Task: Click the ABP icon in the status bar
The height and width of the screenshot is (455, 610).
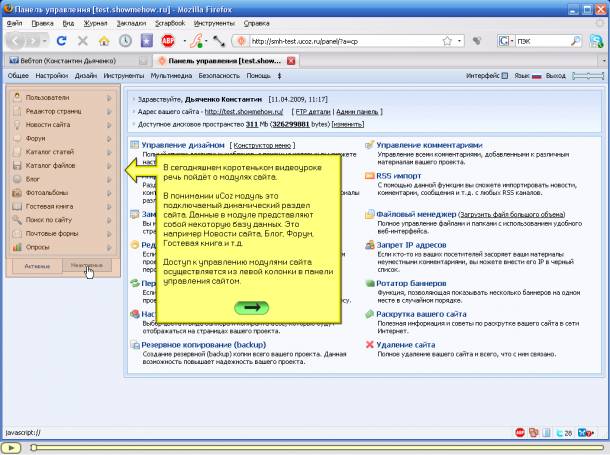Action: click(x=520, y=432)
